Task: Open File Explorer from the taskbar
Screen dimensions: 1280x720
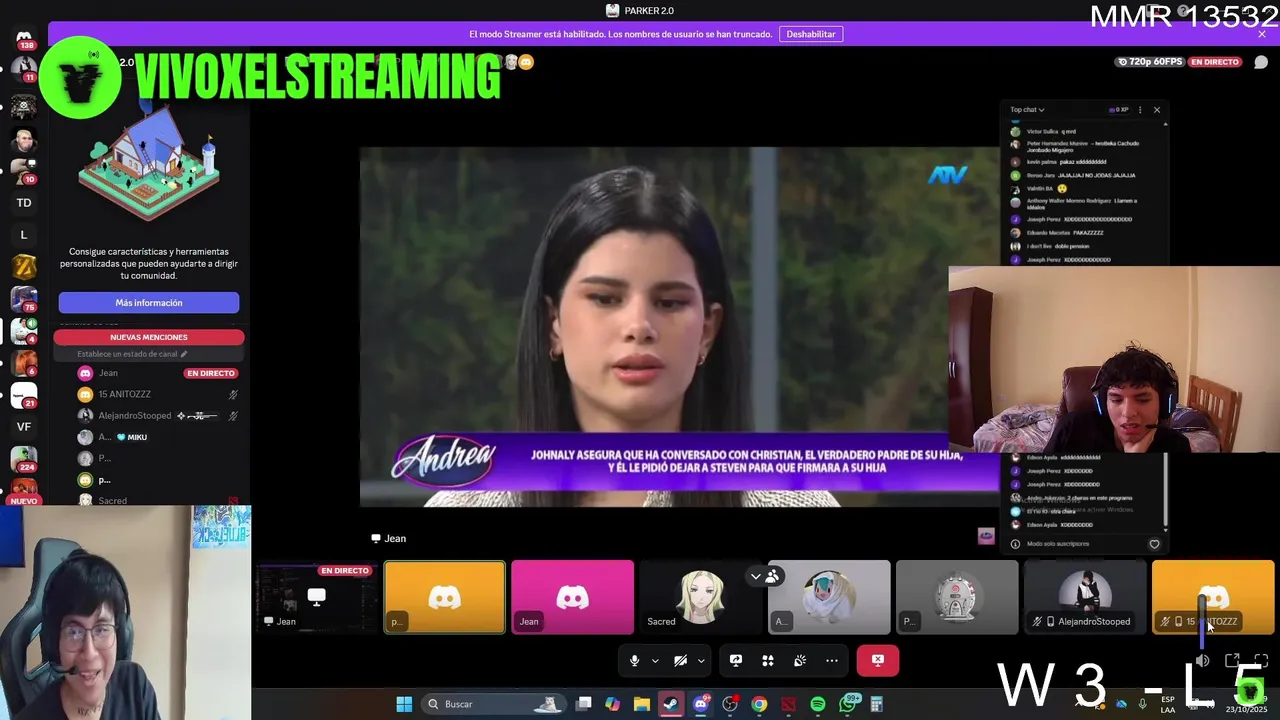Action: 642,704
